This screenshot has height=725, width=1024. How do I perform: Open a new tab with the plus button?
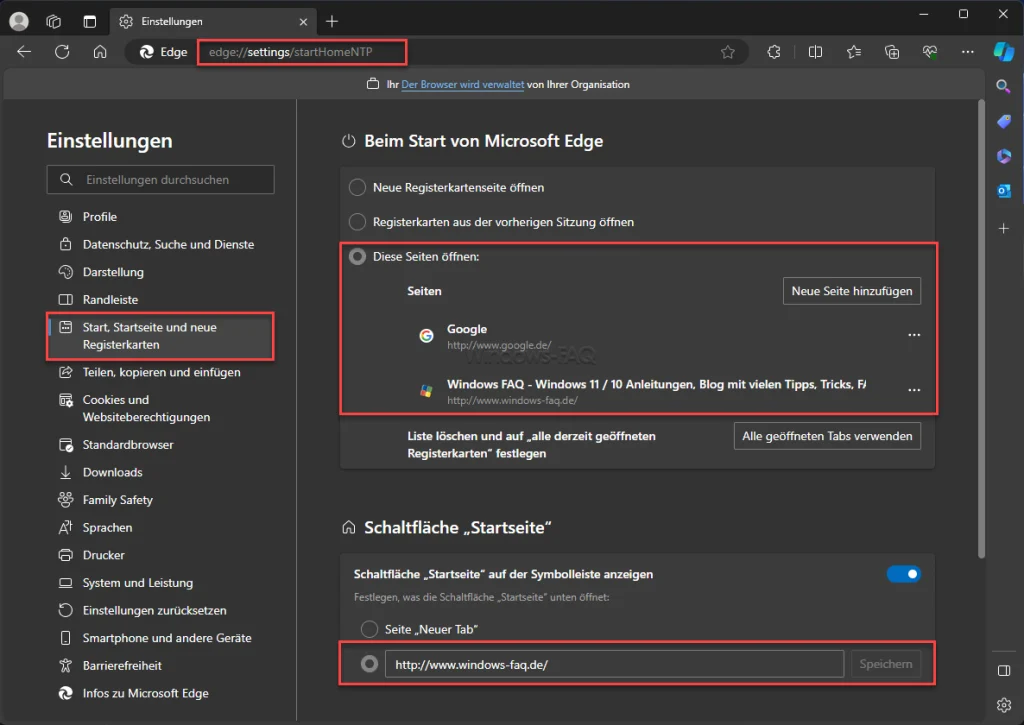click(x=332, y=22)
